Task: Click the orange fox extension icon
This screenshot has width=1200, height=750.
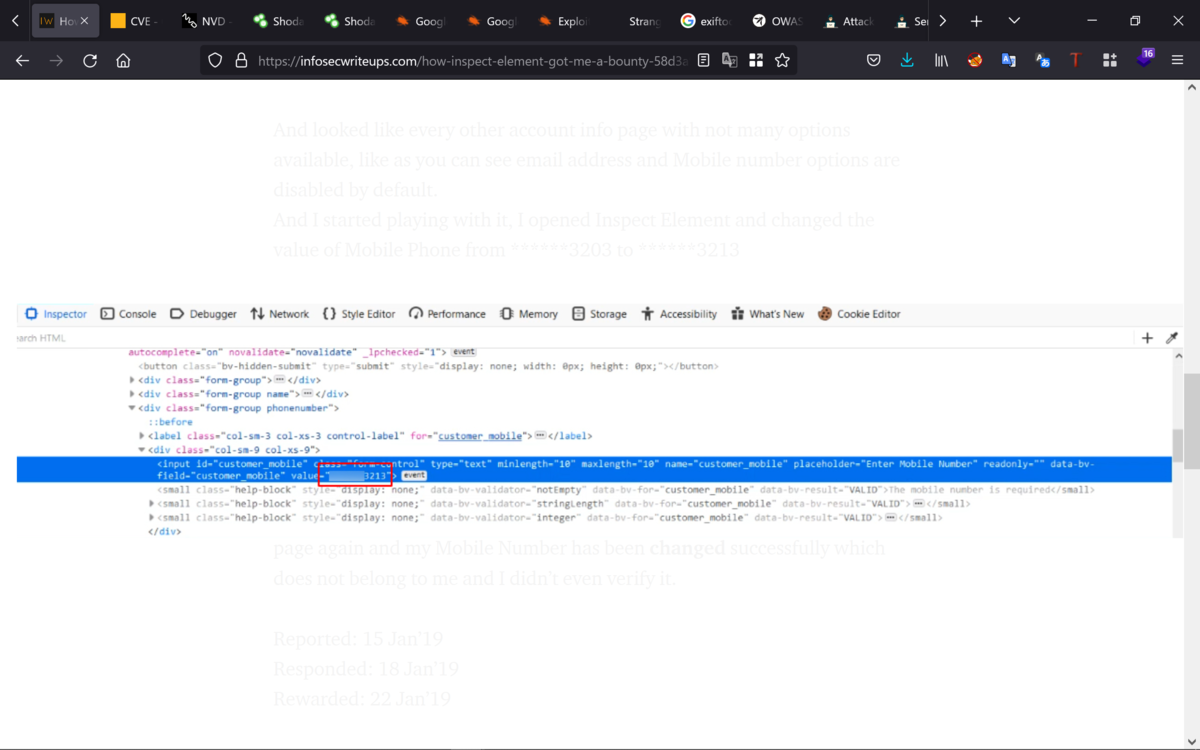Action: (x=975, y=61)
